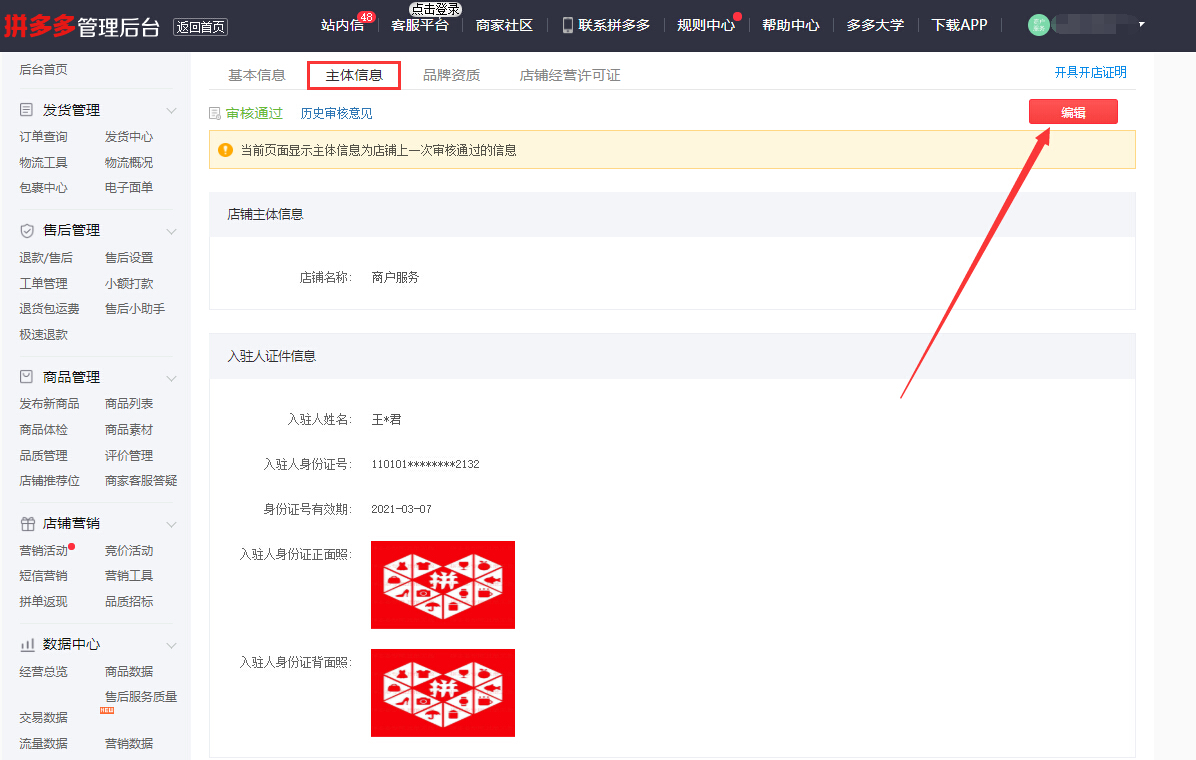Collapse the 商品管理 section chevron

(x=172, y=378)
